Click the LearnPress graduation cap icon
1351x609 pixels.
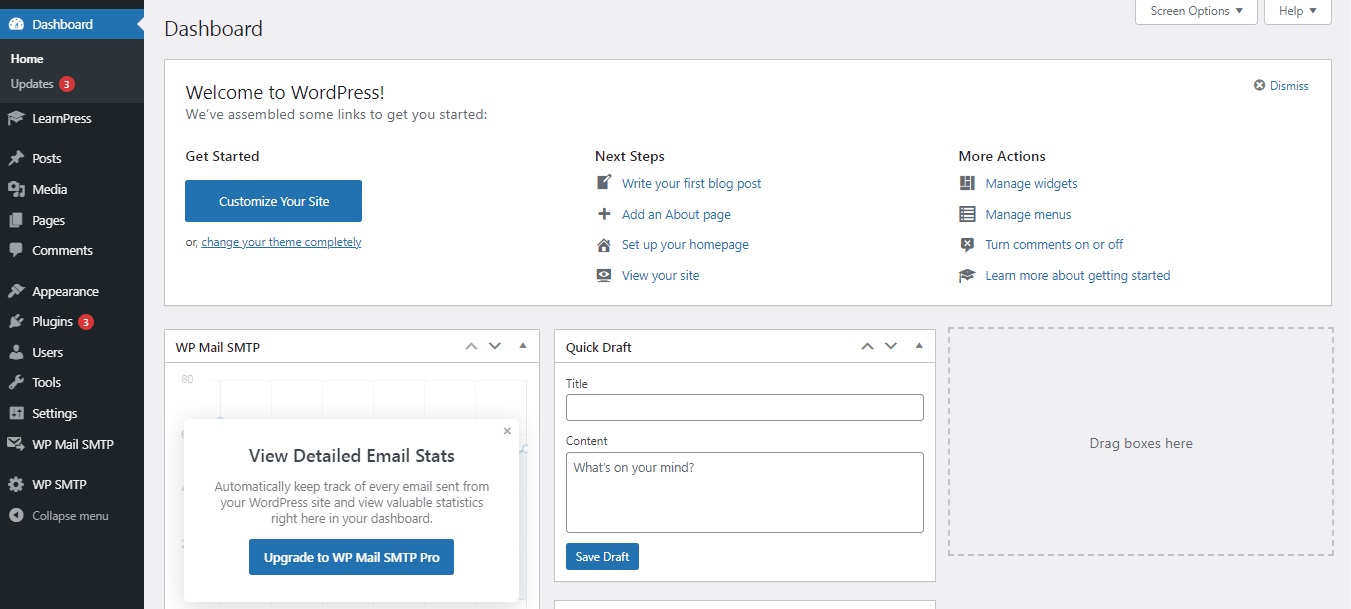tap(16, 118)
